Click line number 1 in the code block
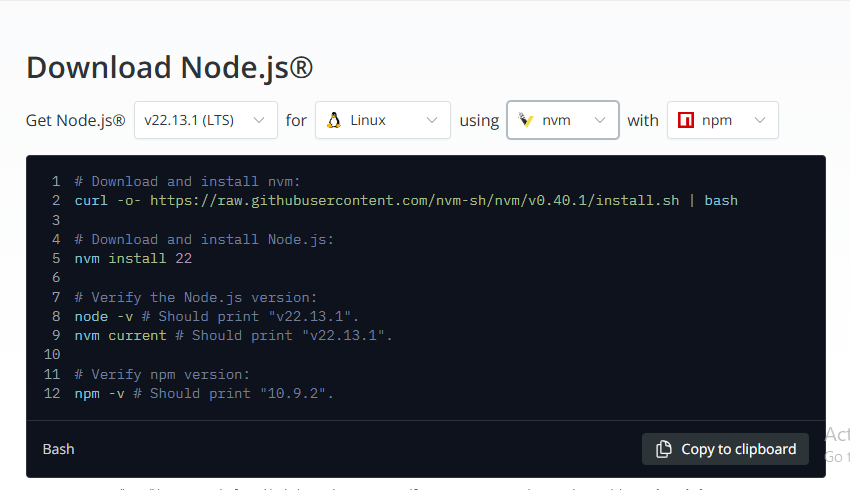 point(56,182)
